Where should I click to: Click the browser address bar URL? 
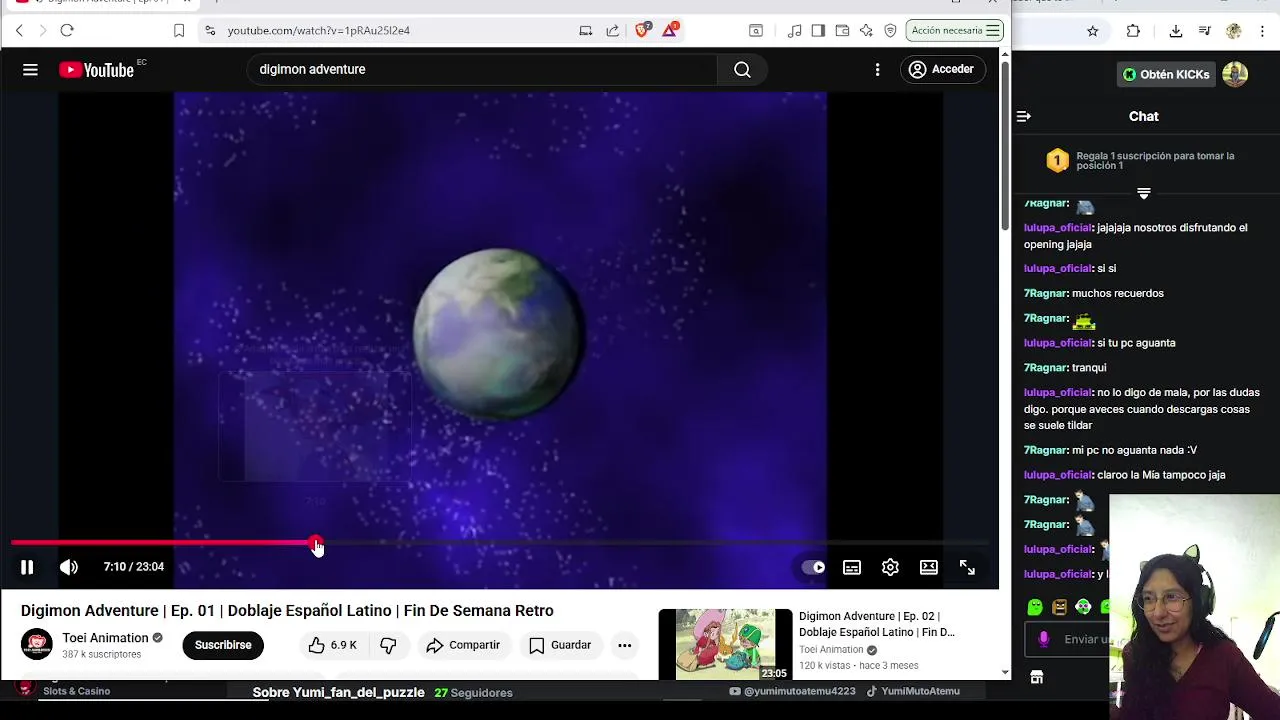[318, 30]
